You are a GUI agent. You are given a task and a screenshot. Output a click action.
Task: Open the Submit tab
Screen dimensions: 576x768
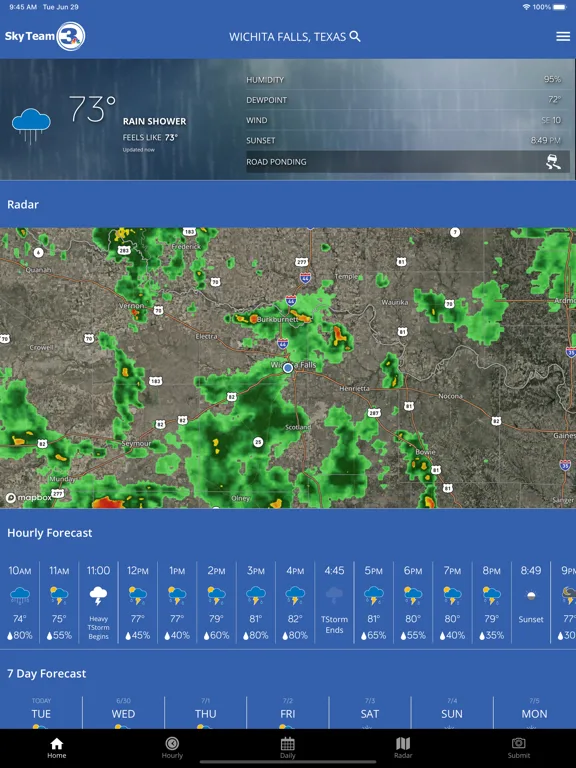[x=518, y=748]
